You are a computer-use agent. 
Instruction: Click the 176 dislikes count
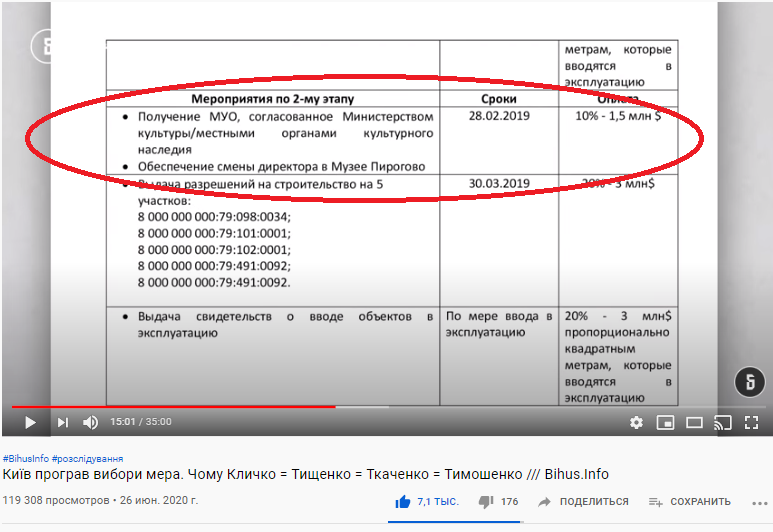tap(509, 502)
